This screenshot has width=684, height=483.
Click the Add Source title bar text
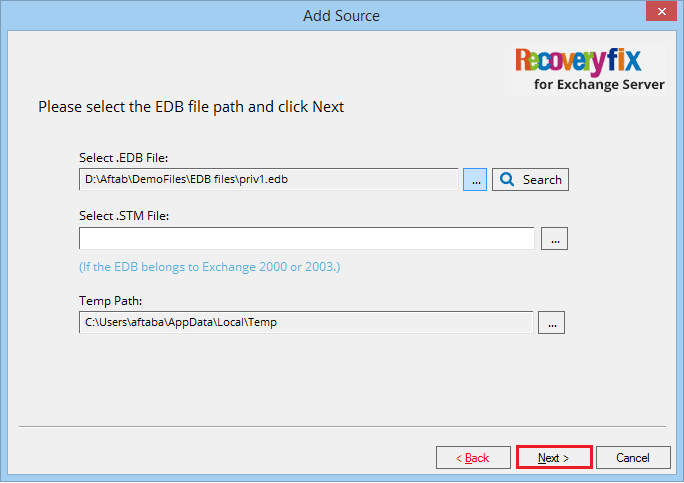(x=341, y=16)
